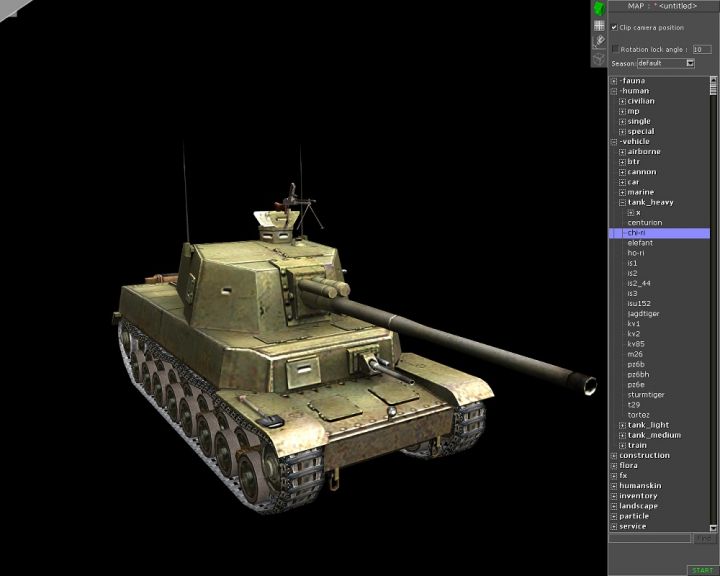
Task: Select the jagdtiger entry in the list
Action: (643, 314)
